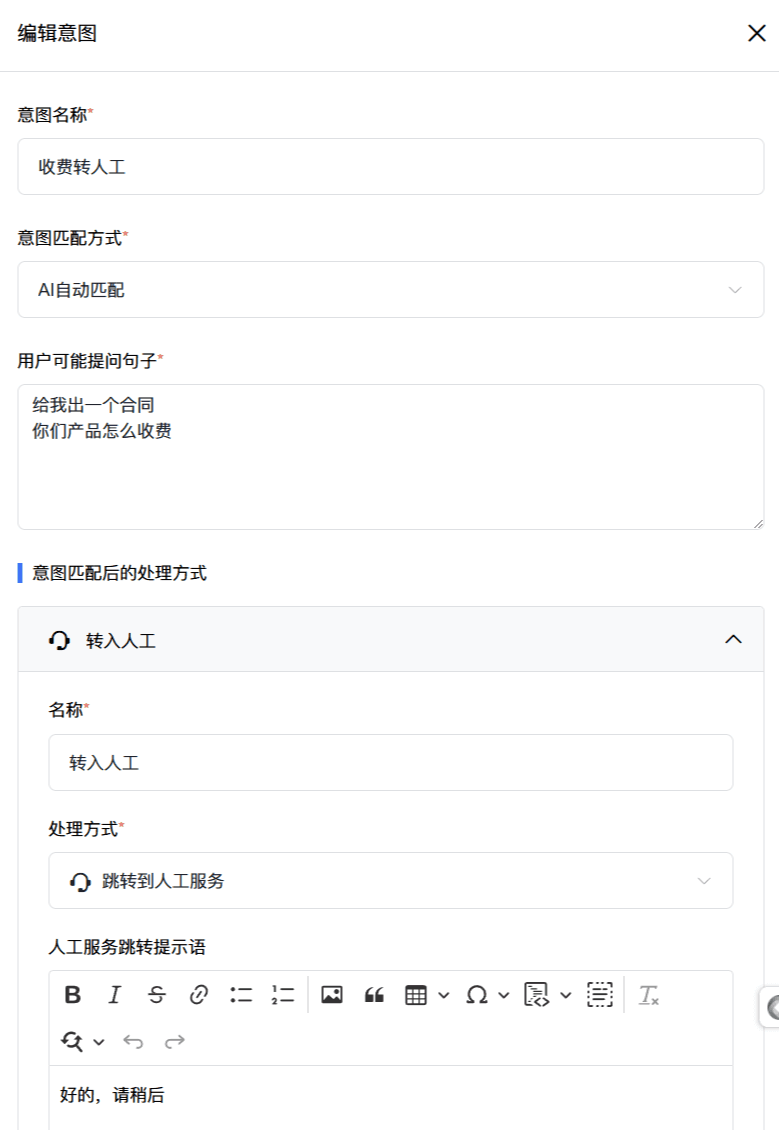Viewport: 779px width, 1130px height.
Task: Clear text formatting in the editor
Action: pyautogui.click(x=649, y=995)
